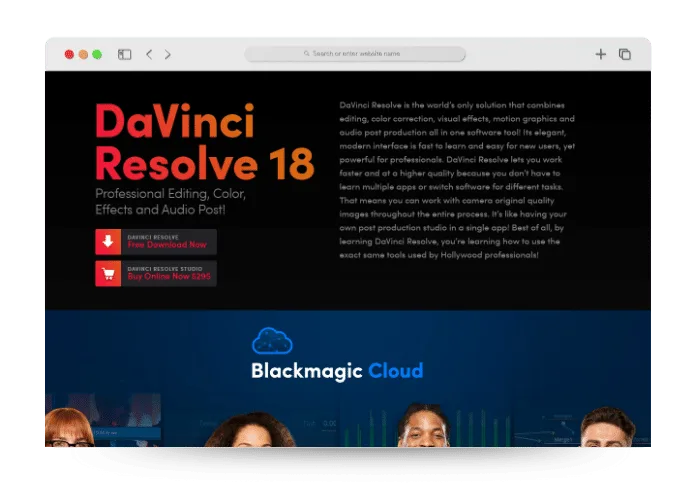The image size is (700, 500).
Task: Click the search address bar
Action: pyautogui.click(x=355, y=54)
